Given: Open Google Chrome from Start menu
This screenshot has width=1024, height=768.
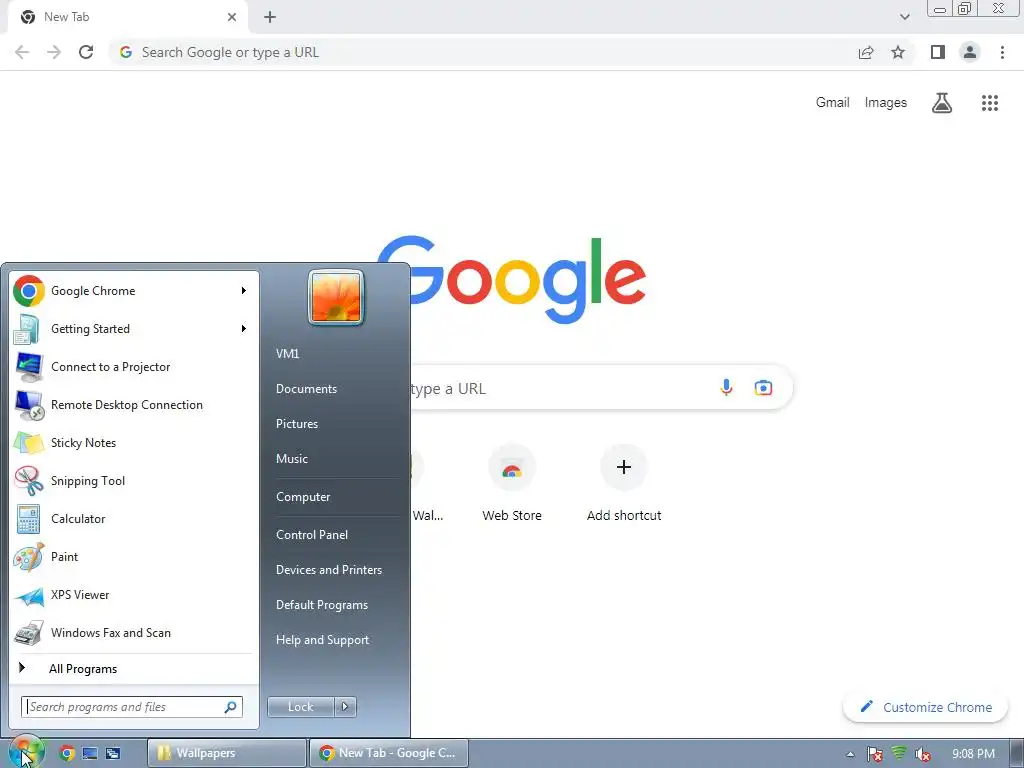Looking at the screenshot, I should pos(131,291).
